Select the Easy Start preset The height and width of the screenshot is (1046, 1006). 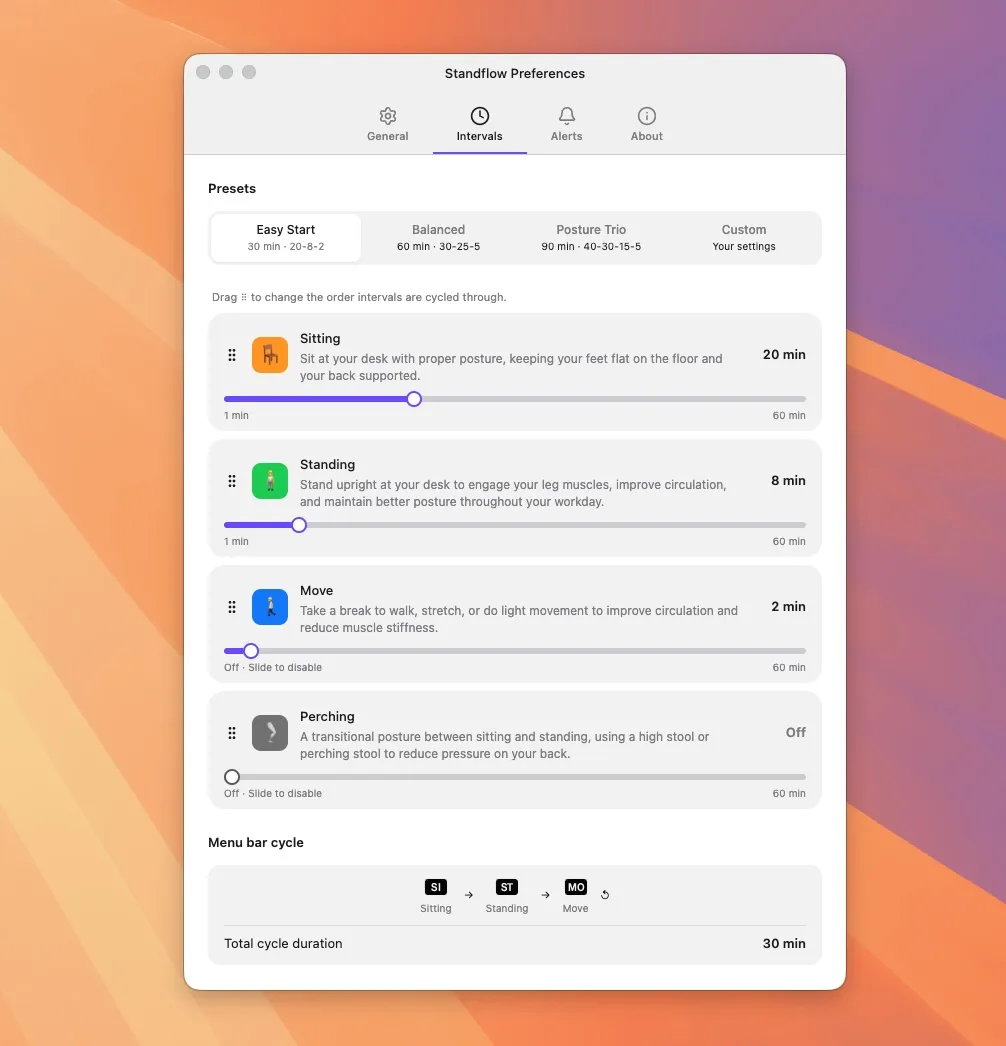coord(286,237)
